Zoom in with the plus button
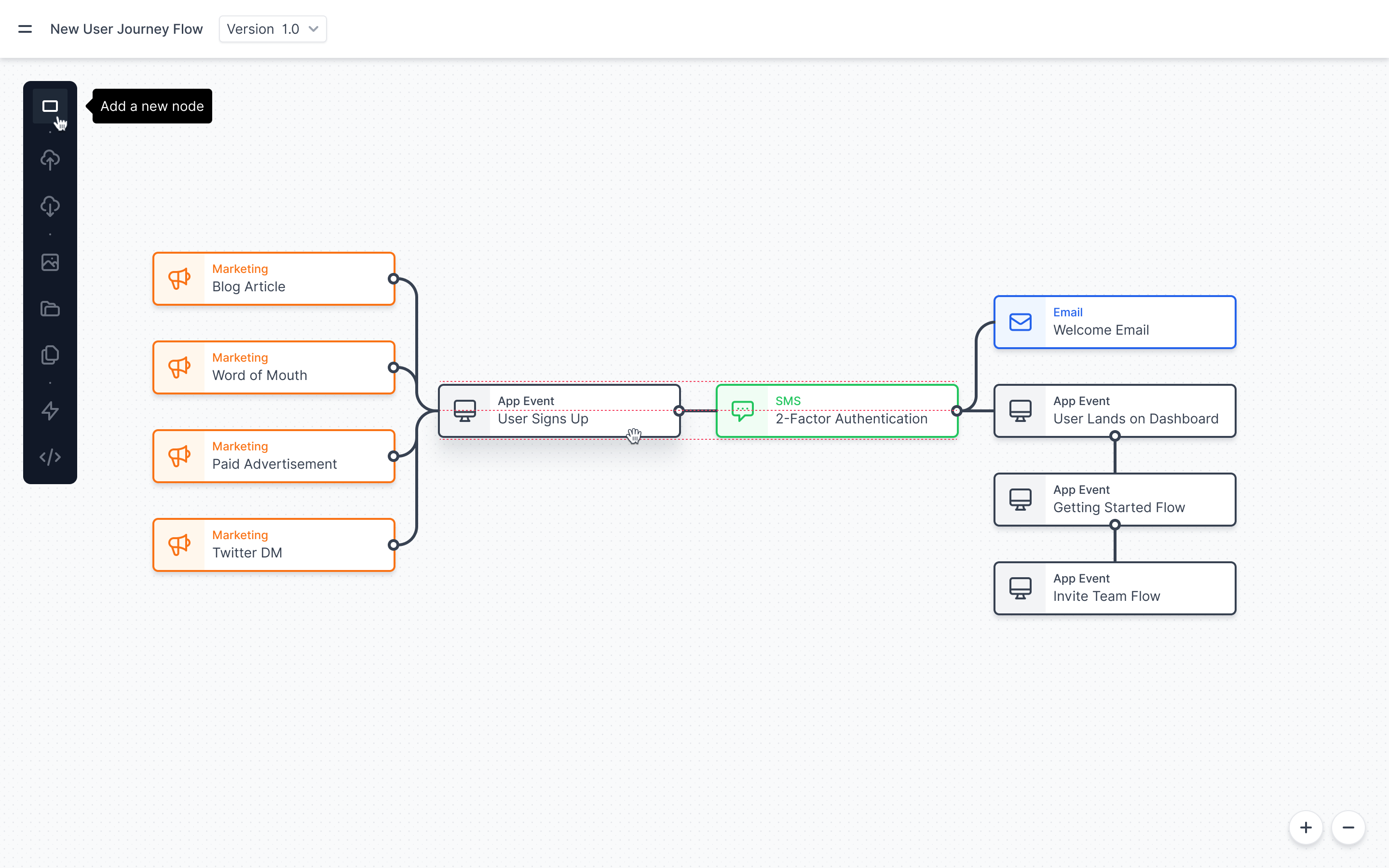Image resolution: width=1389 pixels, height=868 pixels. [1306, 827]
